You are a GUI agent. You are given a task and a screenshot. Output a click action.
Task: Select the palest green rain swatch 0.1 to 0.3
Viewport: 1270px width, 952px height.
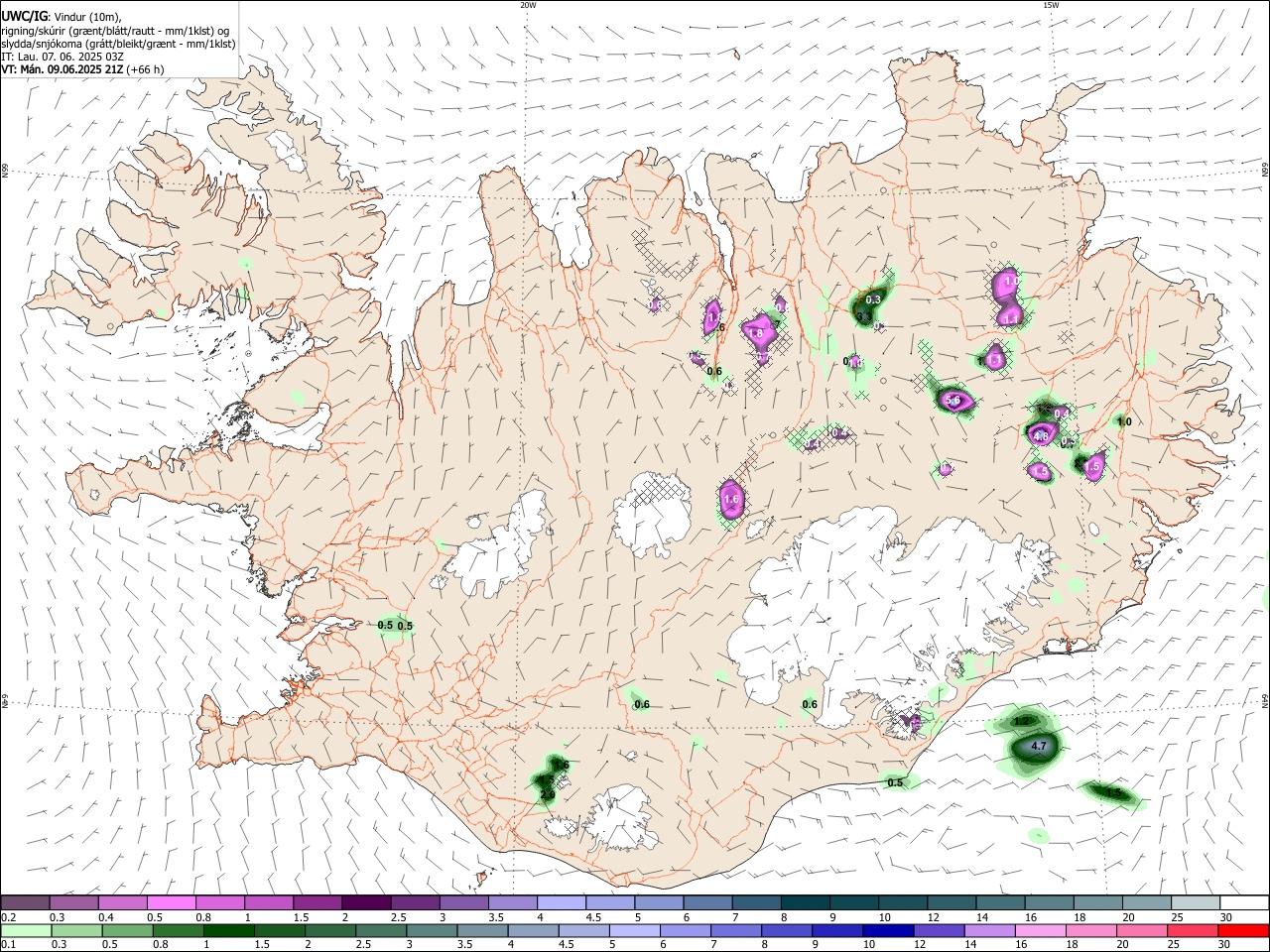pos(26,930)
